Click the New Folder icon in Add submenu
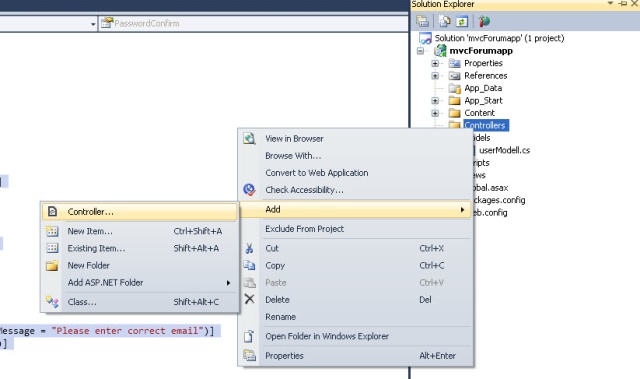640x379 pixels. click(x=52, y=265)
